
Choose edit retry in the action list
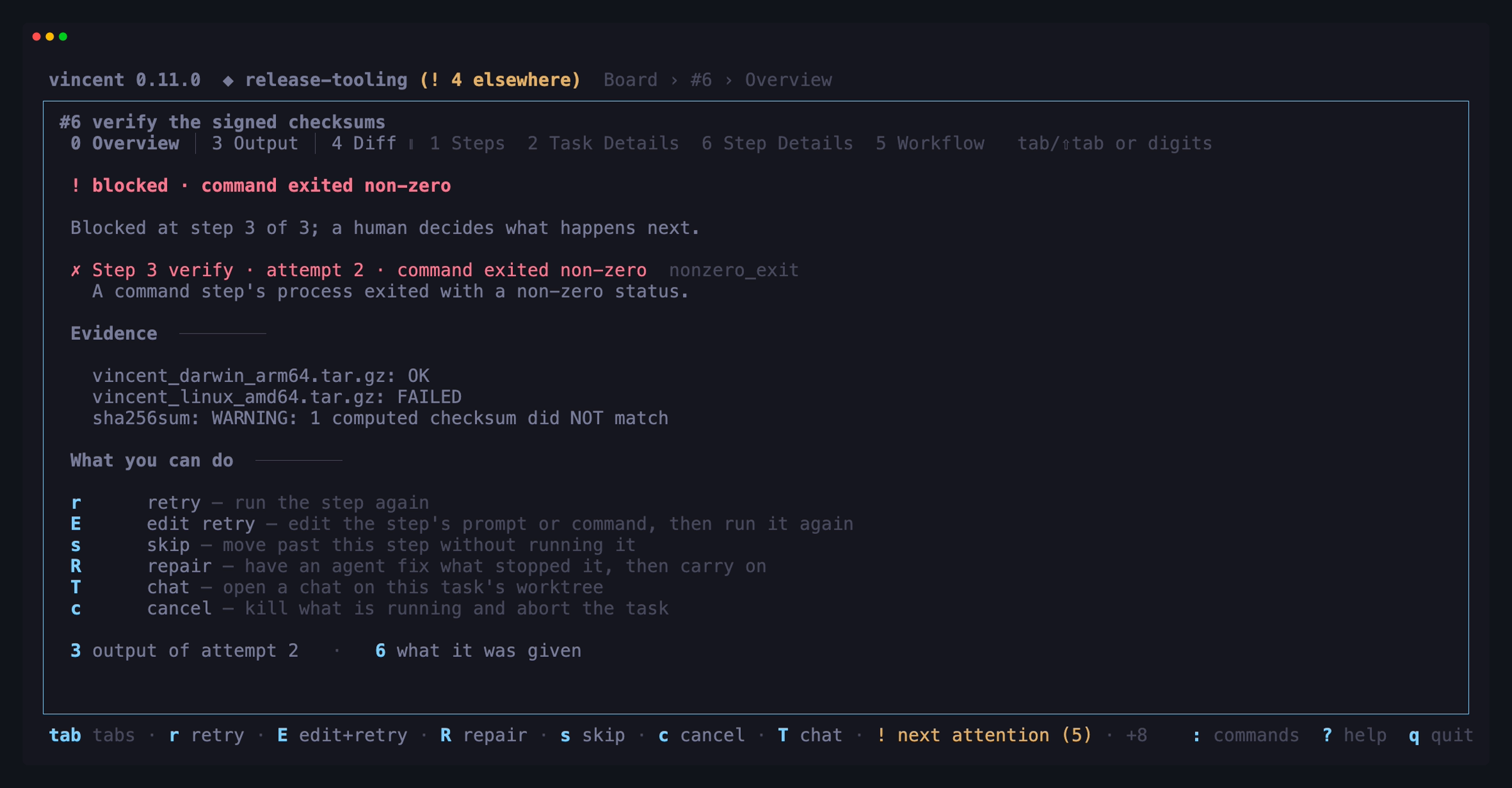click(462, 524)
